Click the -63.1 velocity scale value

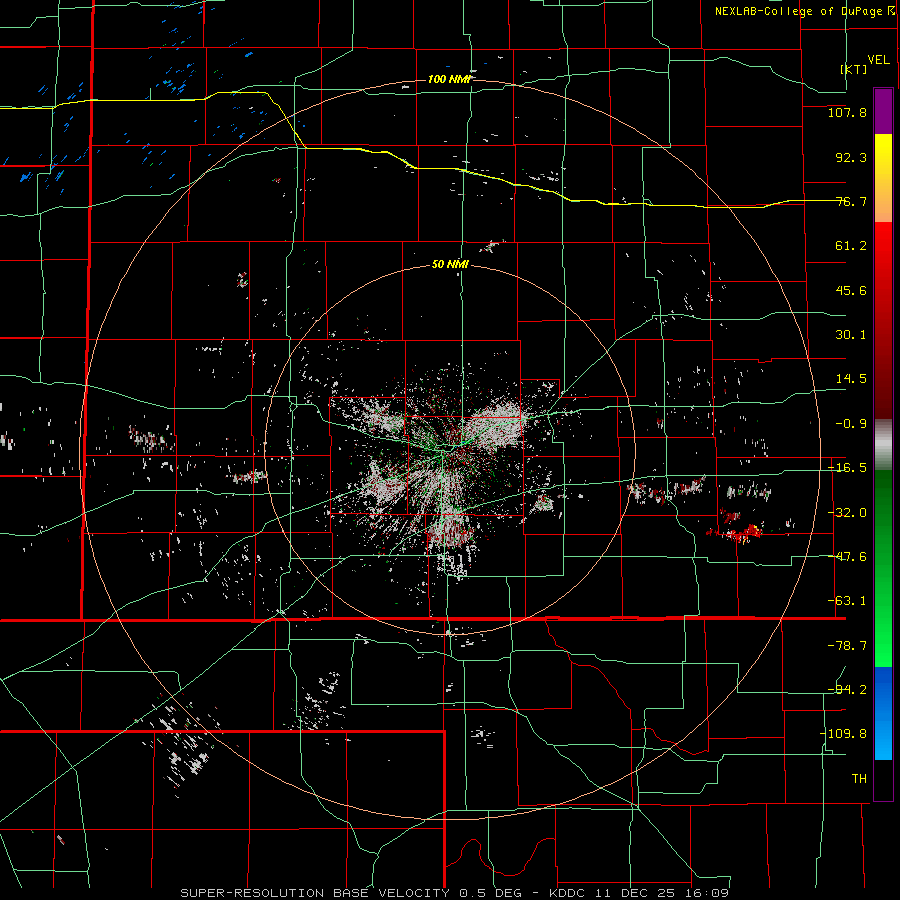(x=847, y=601)
